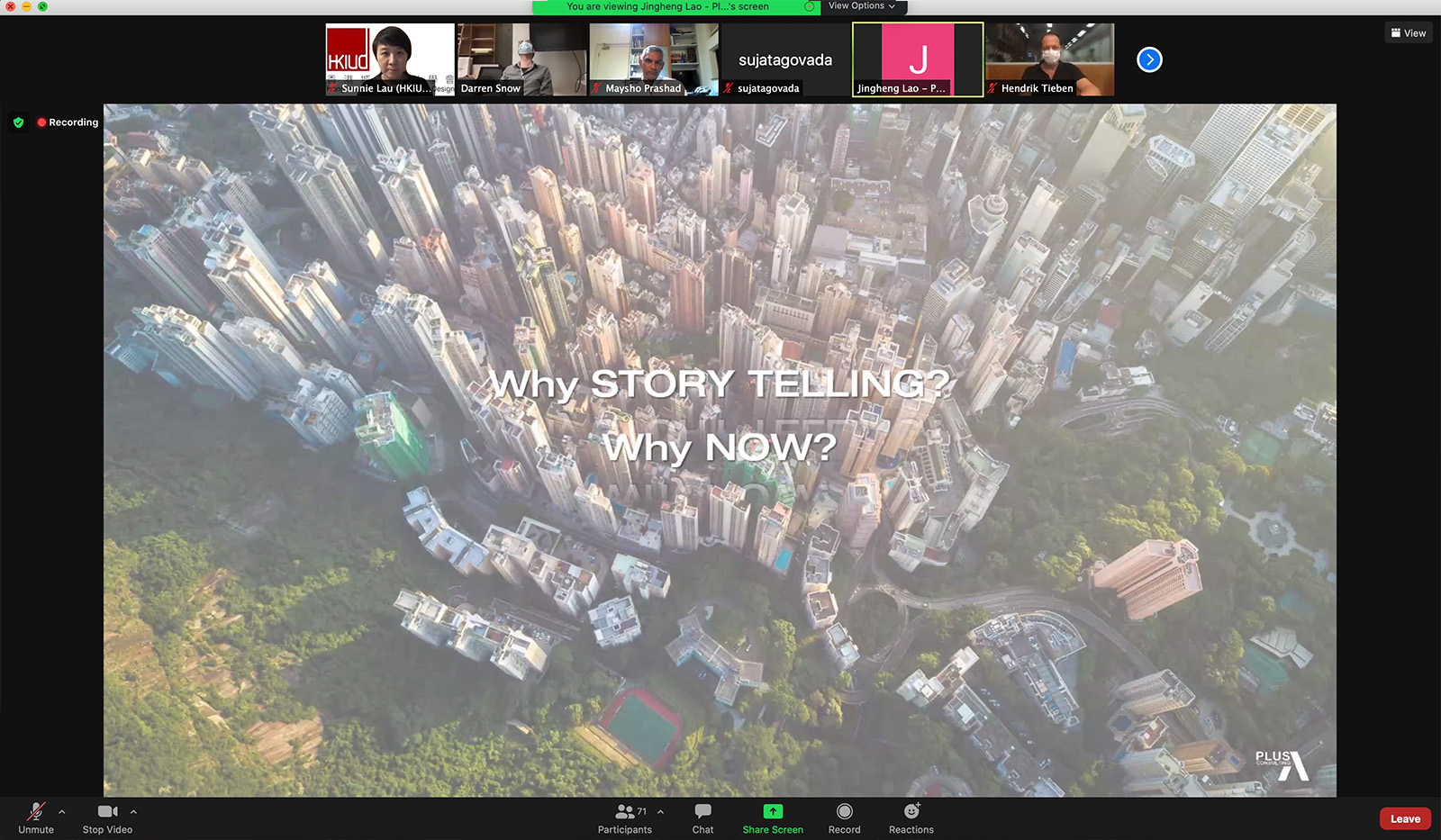Open the View layout menu
The image size is (1441, 840).
pos(1409,33)
